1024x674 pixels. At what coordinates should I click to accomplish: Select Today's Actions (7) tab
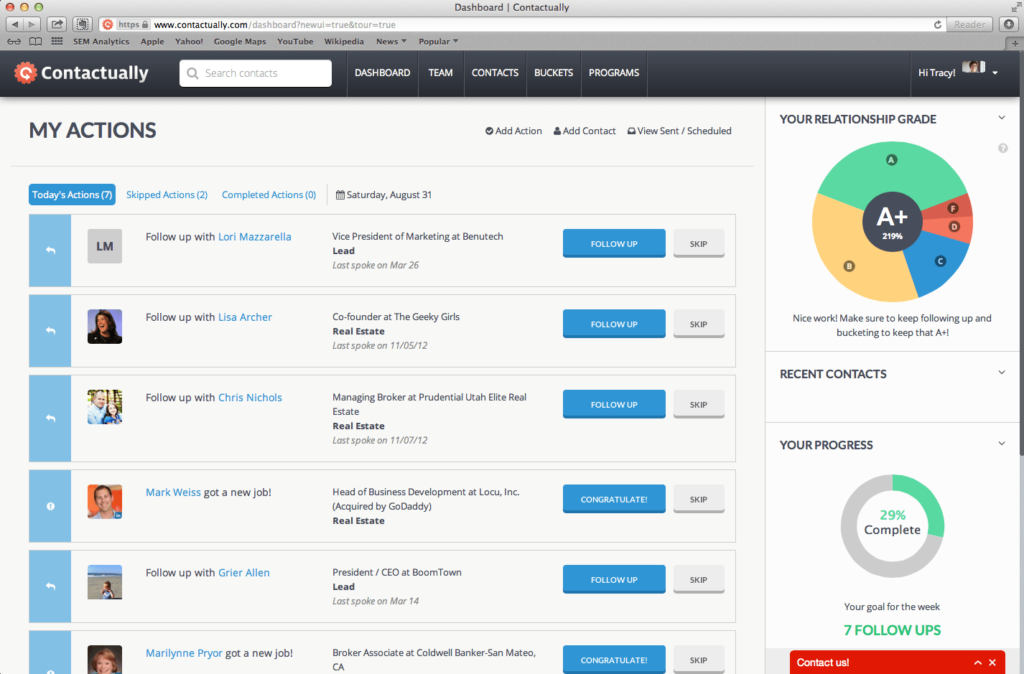[72, 195]
